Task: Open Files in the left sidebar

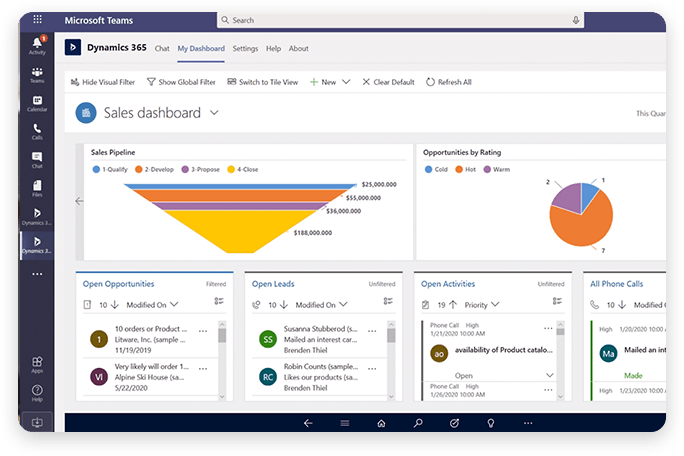Action: (x=37, y=187)
